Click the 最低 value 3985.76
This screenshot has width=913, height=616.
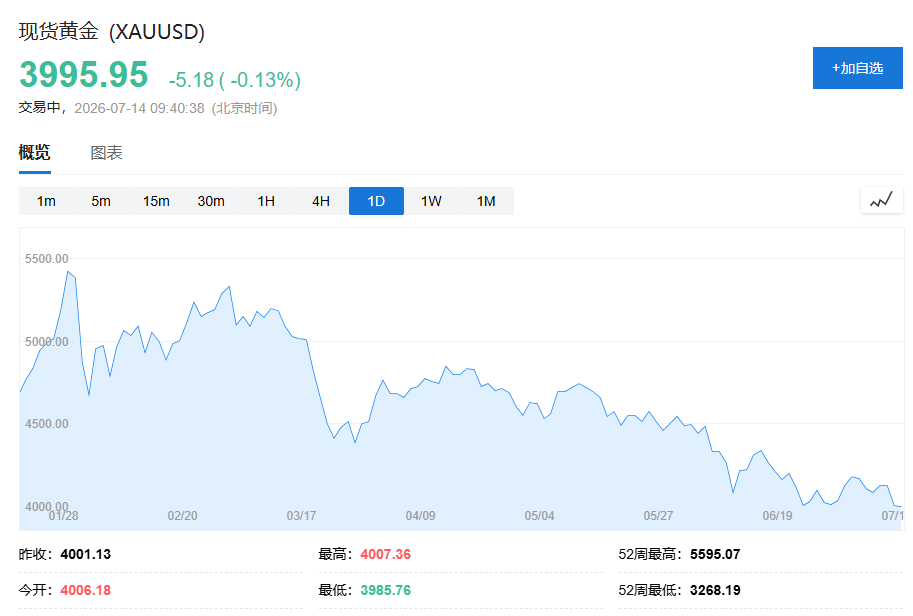[x=385, y=590]
